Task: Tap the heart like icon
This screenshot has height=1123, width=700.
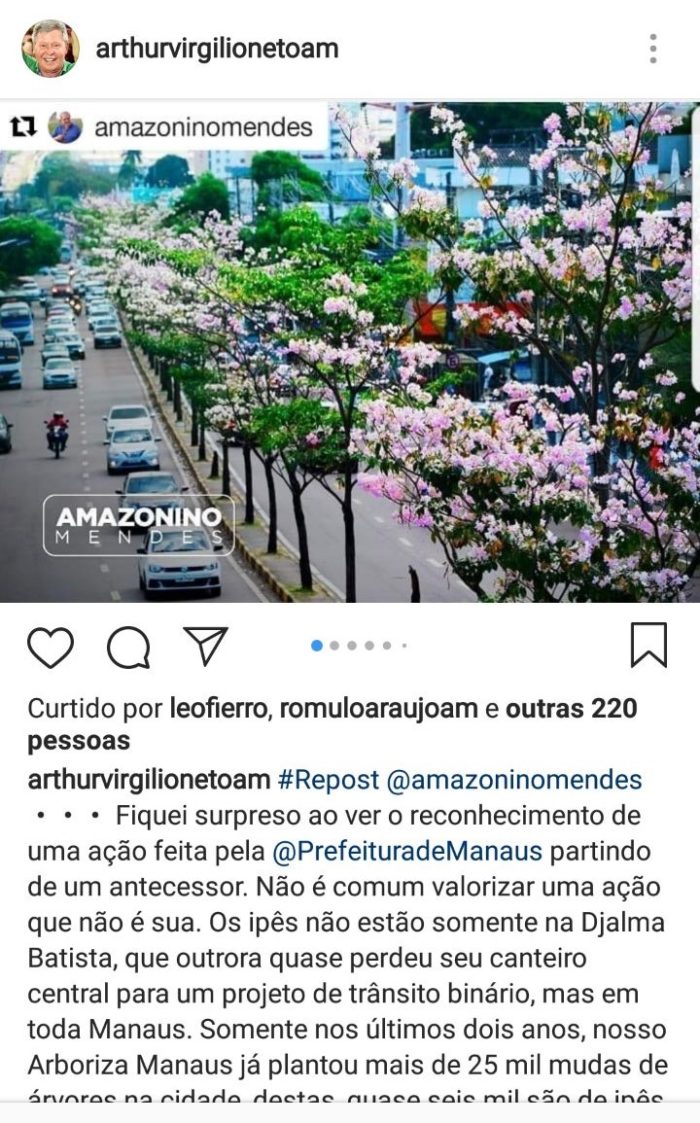Action: pos(50,647)
